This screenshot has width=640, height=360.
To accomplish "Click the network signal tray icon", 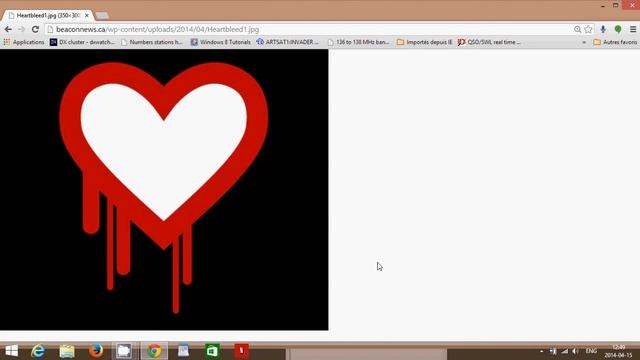I will click(x=564, y=351).
